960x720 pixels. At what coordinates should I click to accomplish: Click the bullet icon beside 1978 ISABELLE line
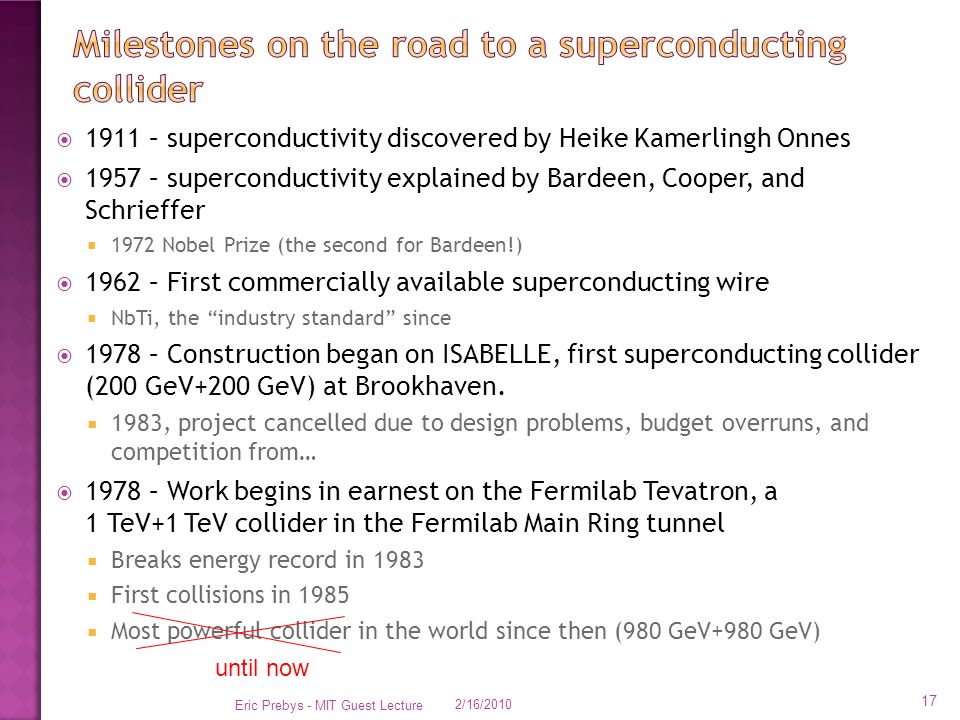[64, 356]
